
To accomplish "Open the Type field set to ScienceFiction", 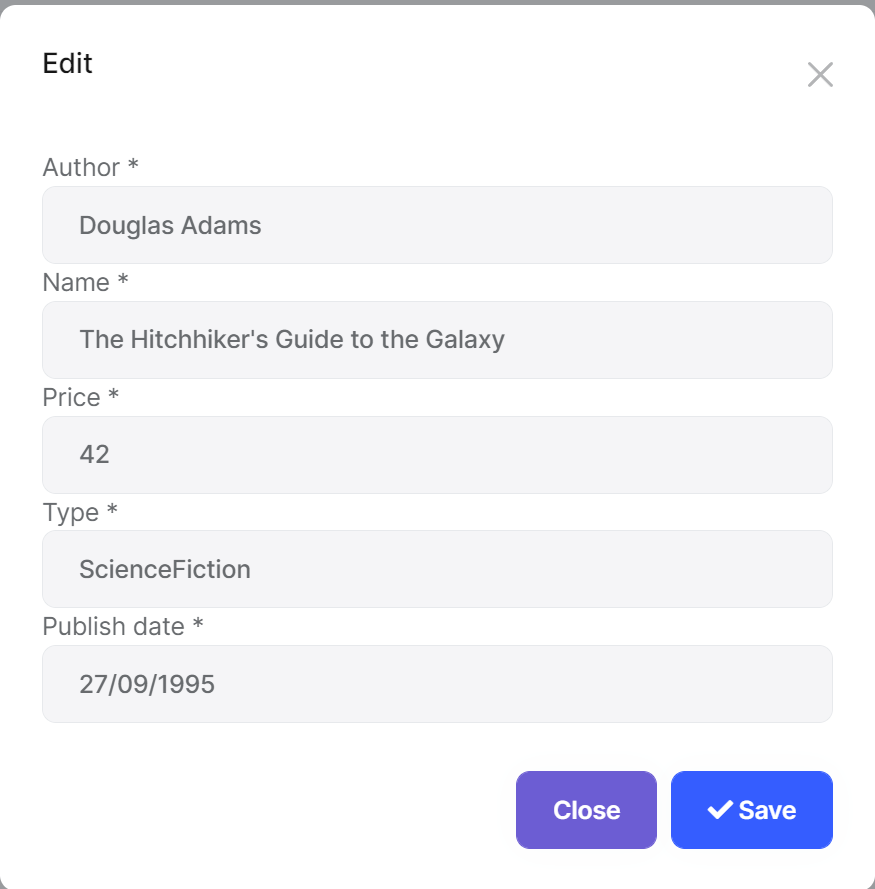I will point(437,569).
